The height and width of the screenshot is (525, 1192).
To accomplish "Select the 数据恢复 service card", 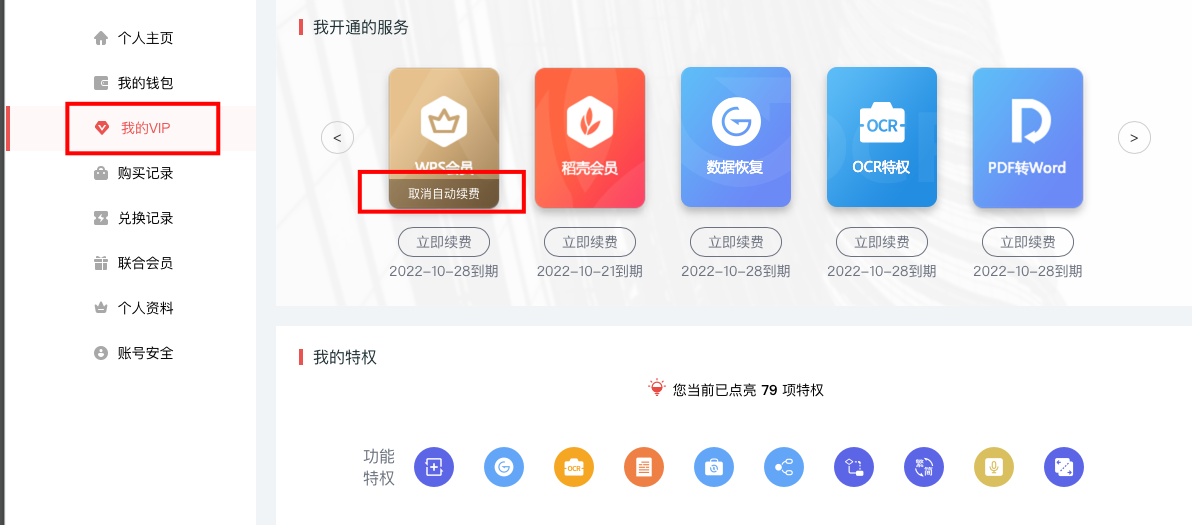I will coord(736,138).
